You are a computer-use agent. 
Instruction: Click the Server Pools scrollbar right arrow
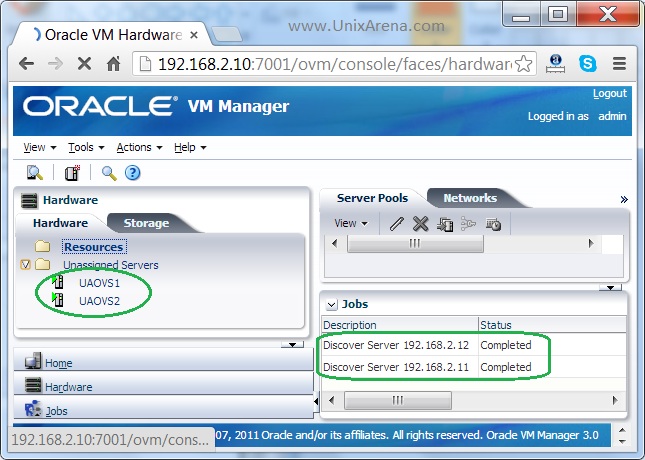[x=591, y=243]
